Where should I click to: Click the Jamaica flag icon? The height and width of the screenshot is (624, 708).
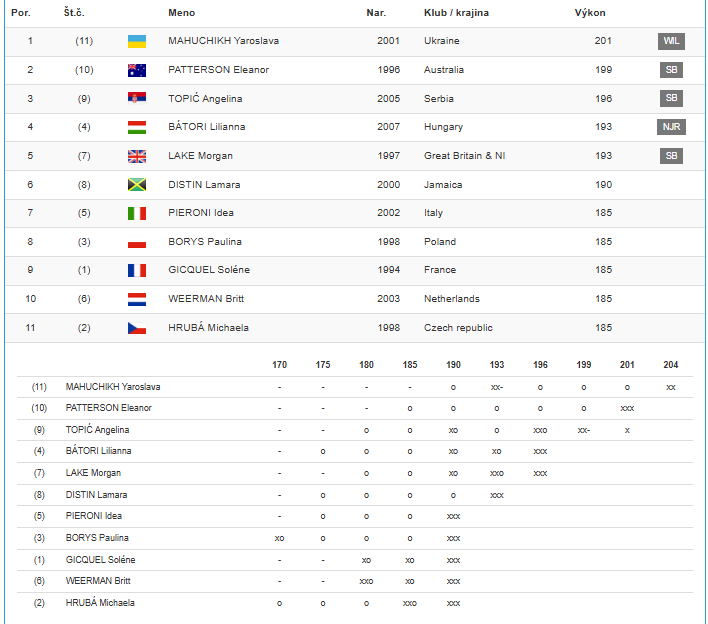(x=137, y=185)
